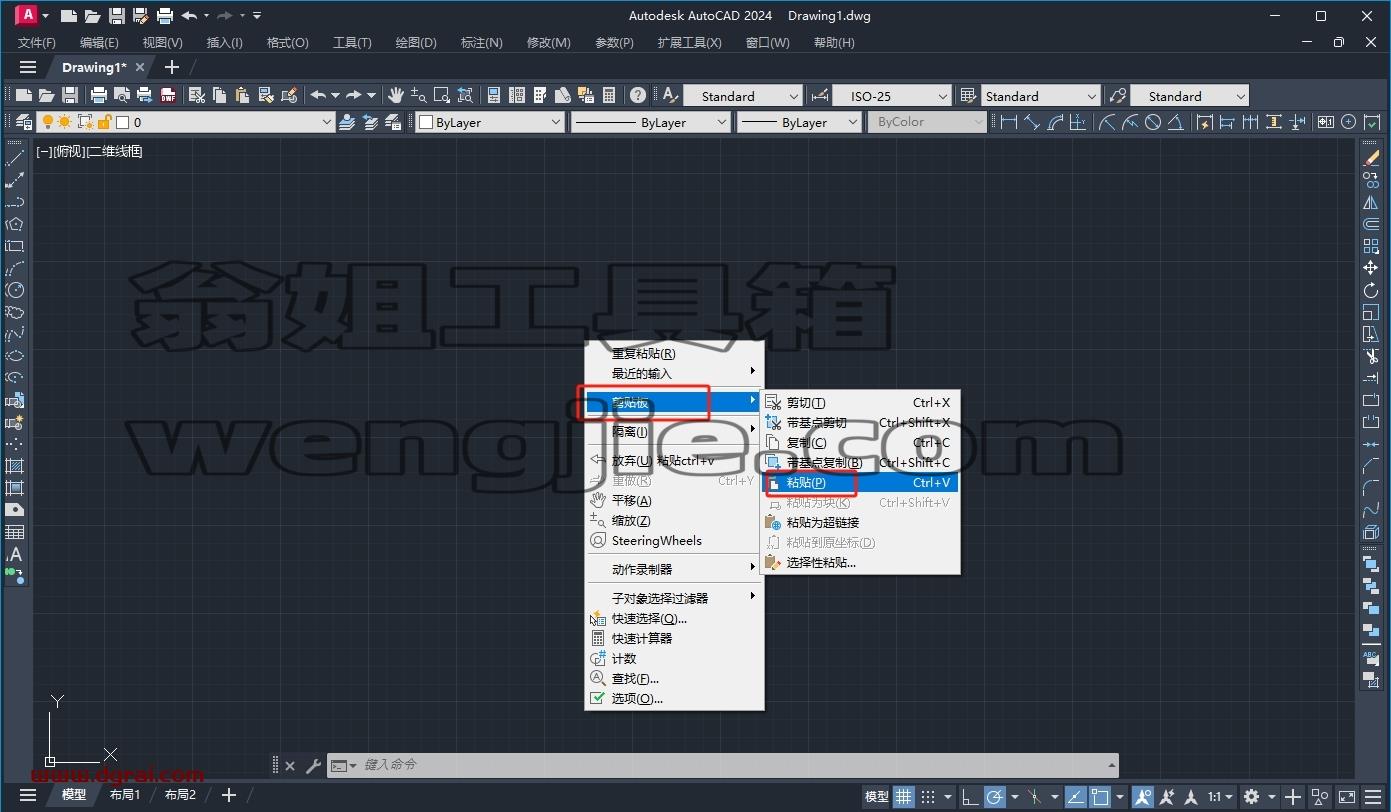Toggle polar tracking in status bar
This screenshot has width=1391, height=812.
click(x=995, y=797)
